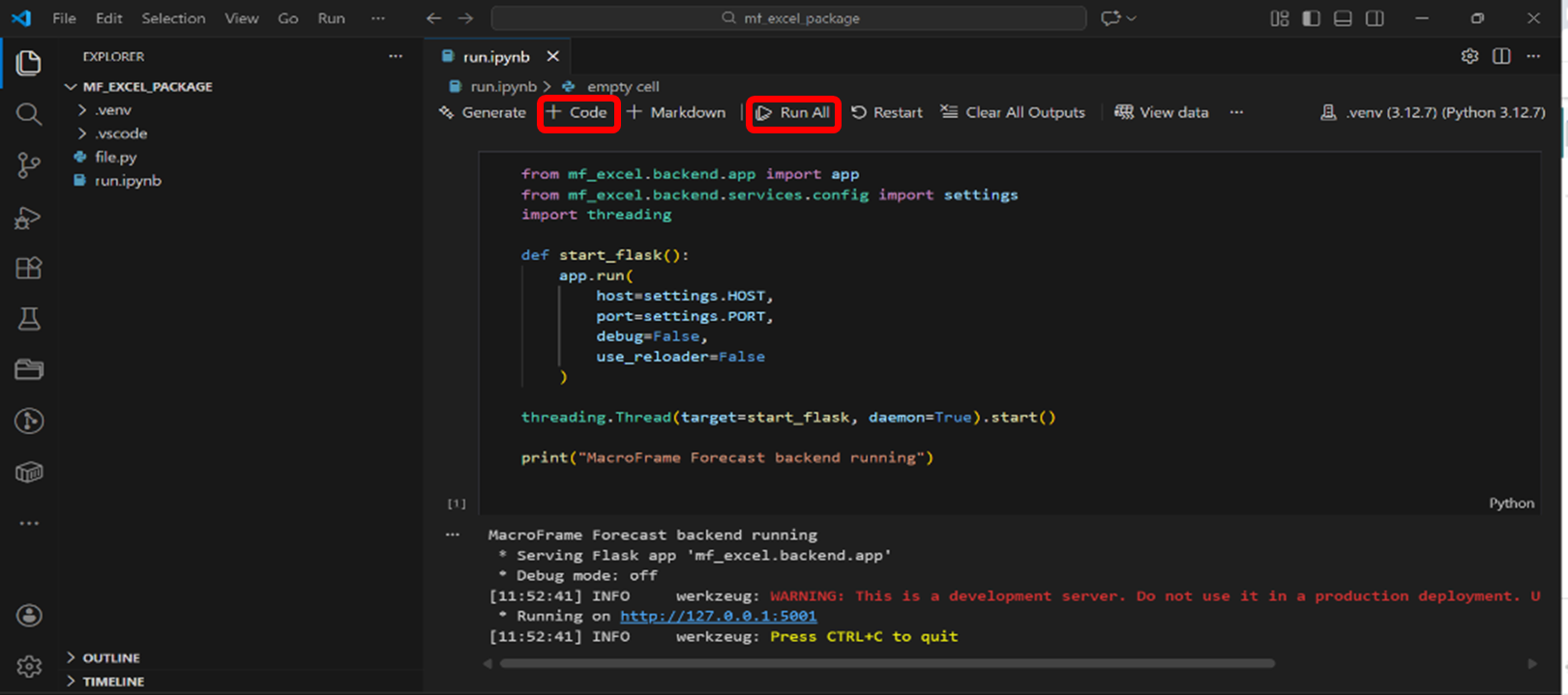Open Explorer panel More Actions ellipsis
1568x695 pixels.
[x=396, y=56]
